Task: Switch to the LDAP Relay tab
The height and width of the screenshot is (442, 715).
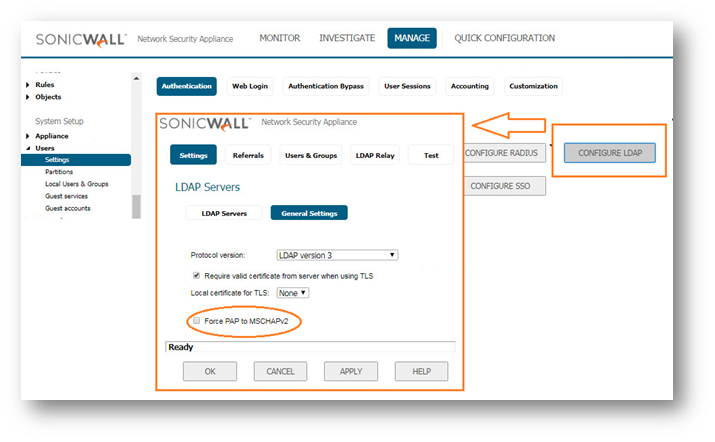Action: tap(373, 155)
